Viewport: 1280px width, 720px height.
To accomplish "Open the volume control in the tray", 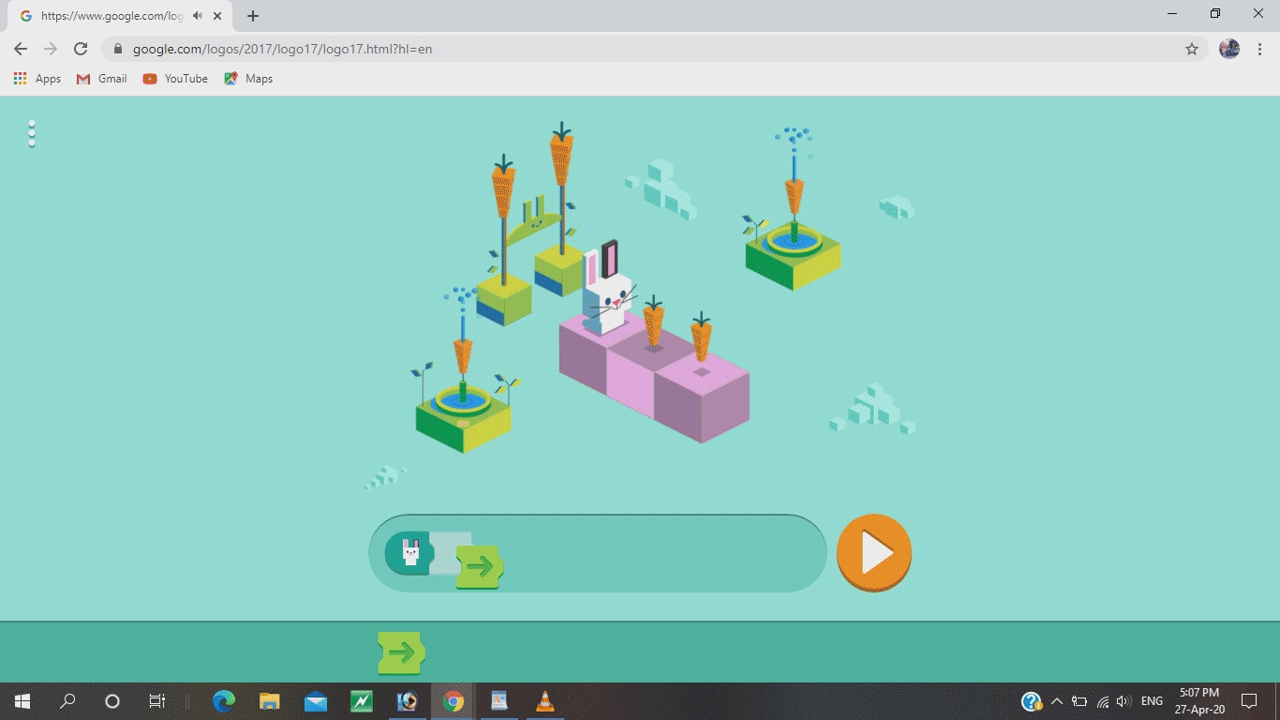I will click(x=1124, y=701).
